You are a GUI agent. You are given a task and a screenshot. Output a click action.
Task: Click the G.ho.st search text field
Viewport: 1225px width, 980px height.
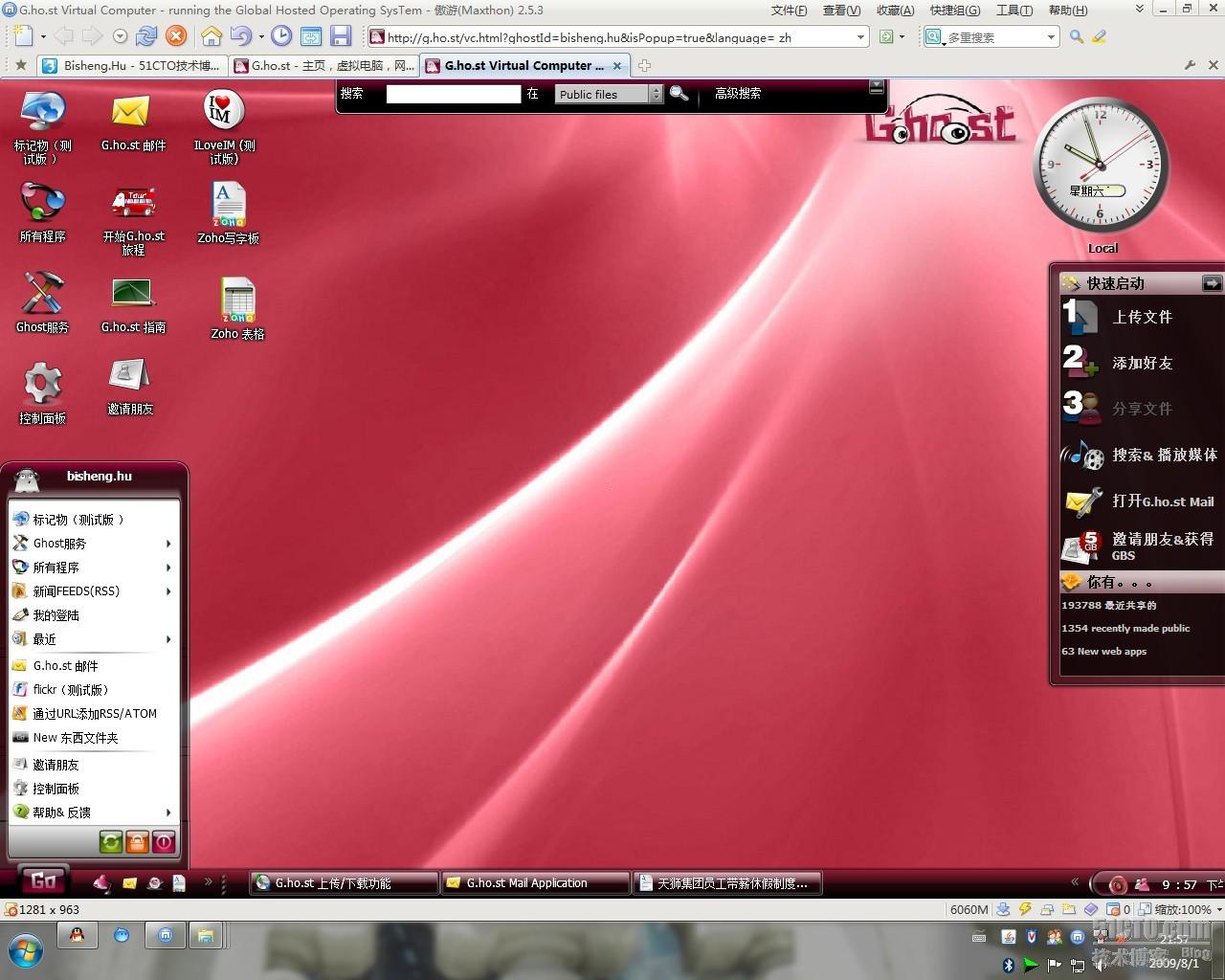pyautogui.click(x=454, y=94)
